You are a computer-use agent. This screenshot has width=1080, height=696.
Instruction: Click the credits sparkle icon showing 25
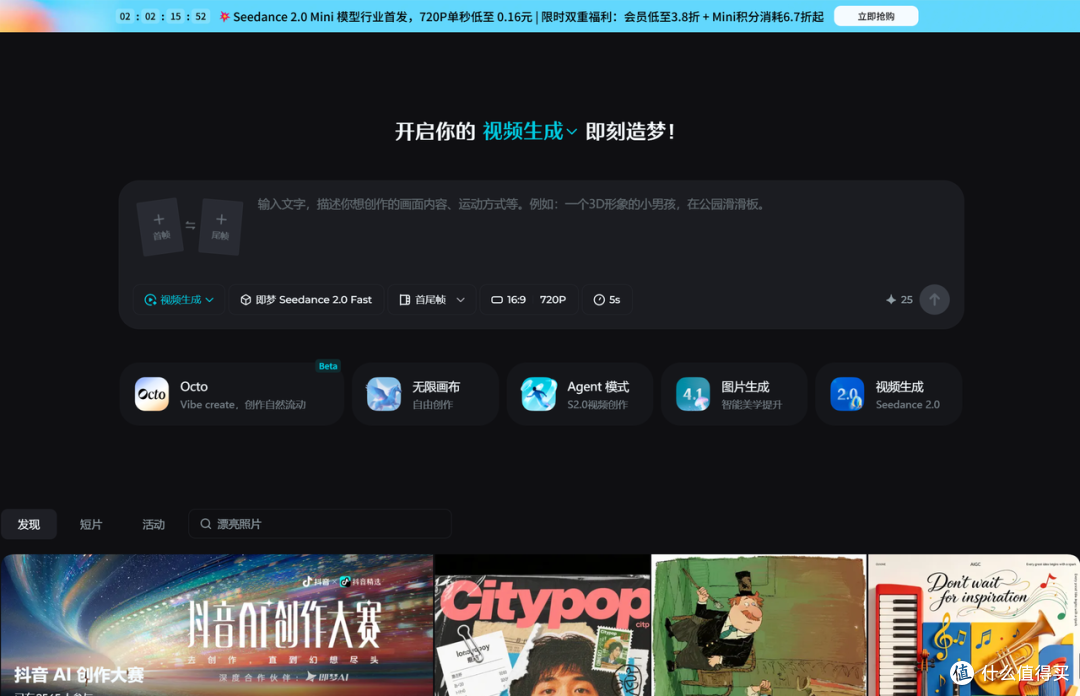[x=891, y=300]
